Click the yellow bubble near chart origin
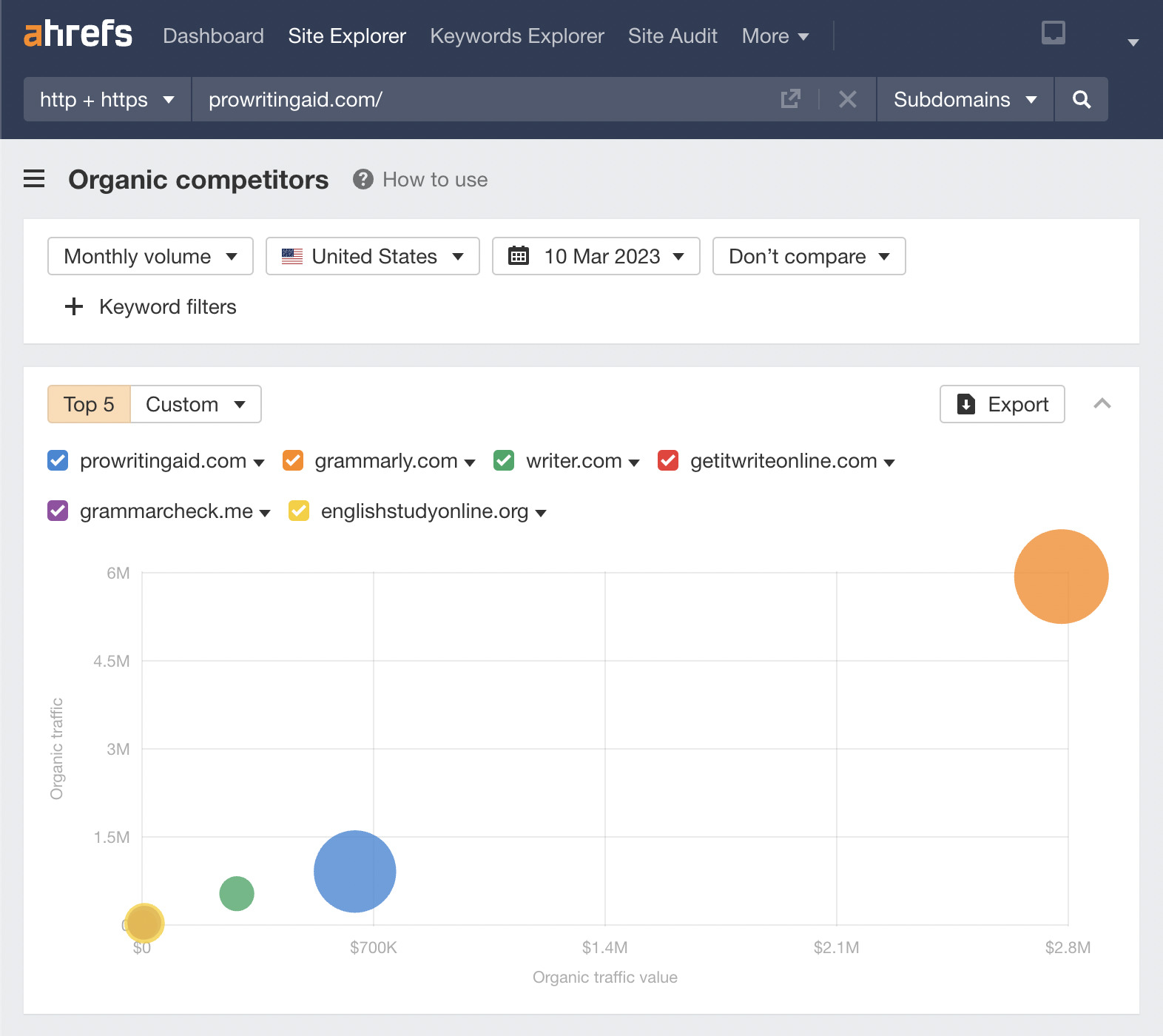1163x1036 pixels. (144, 923)
